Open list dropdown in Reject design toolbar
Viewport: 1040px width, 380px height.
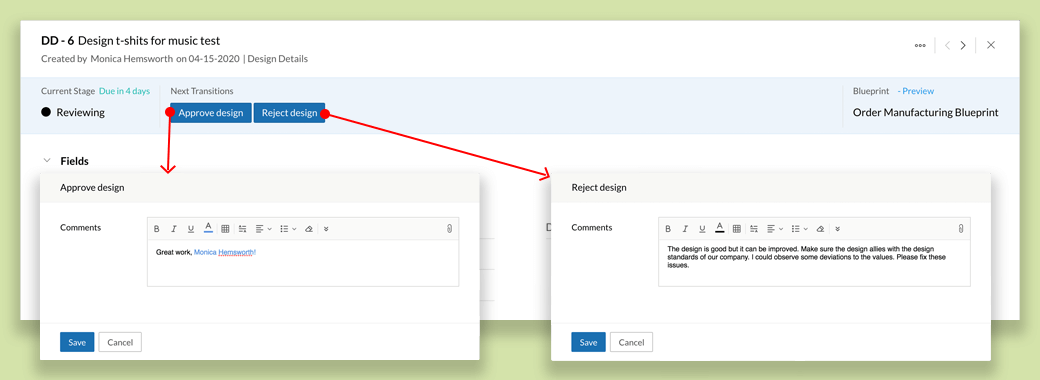point(799,229)
